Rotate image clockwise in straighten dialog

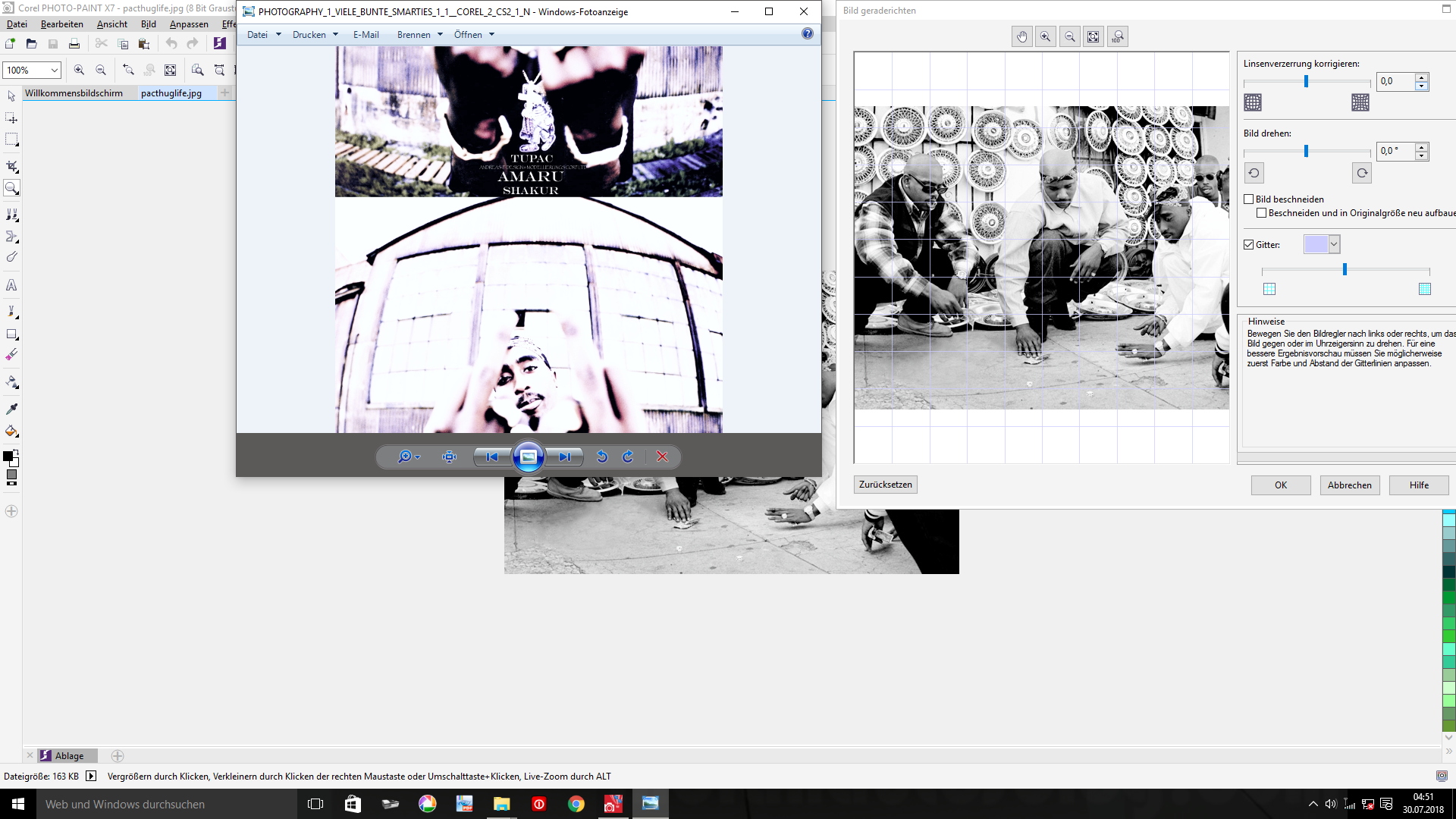[x=1362, y=173]
